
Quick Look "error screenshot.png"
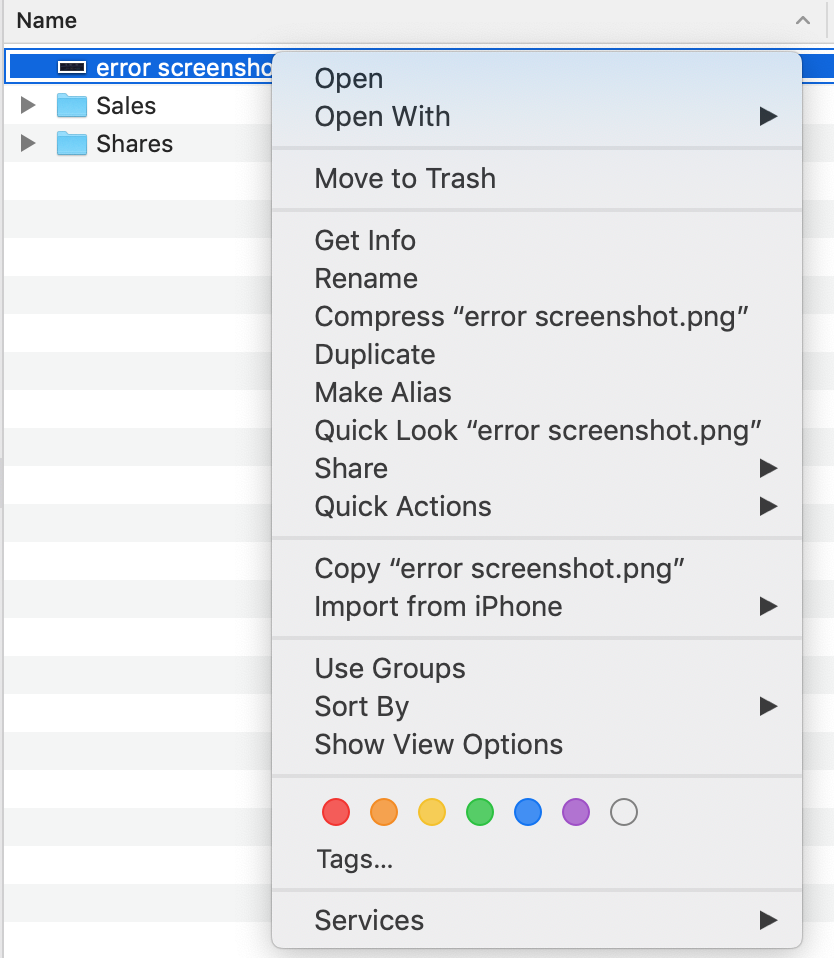(536, 431)
